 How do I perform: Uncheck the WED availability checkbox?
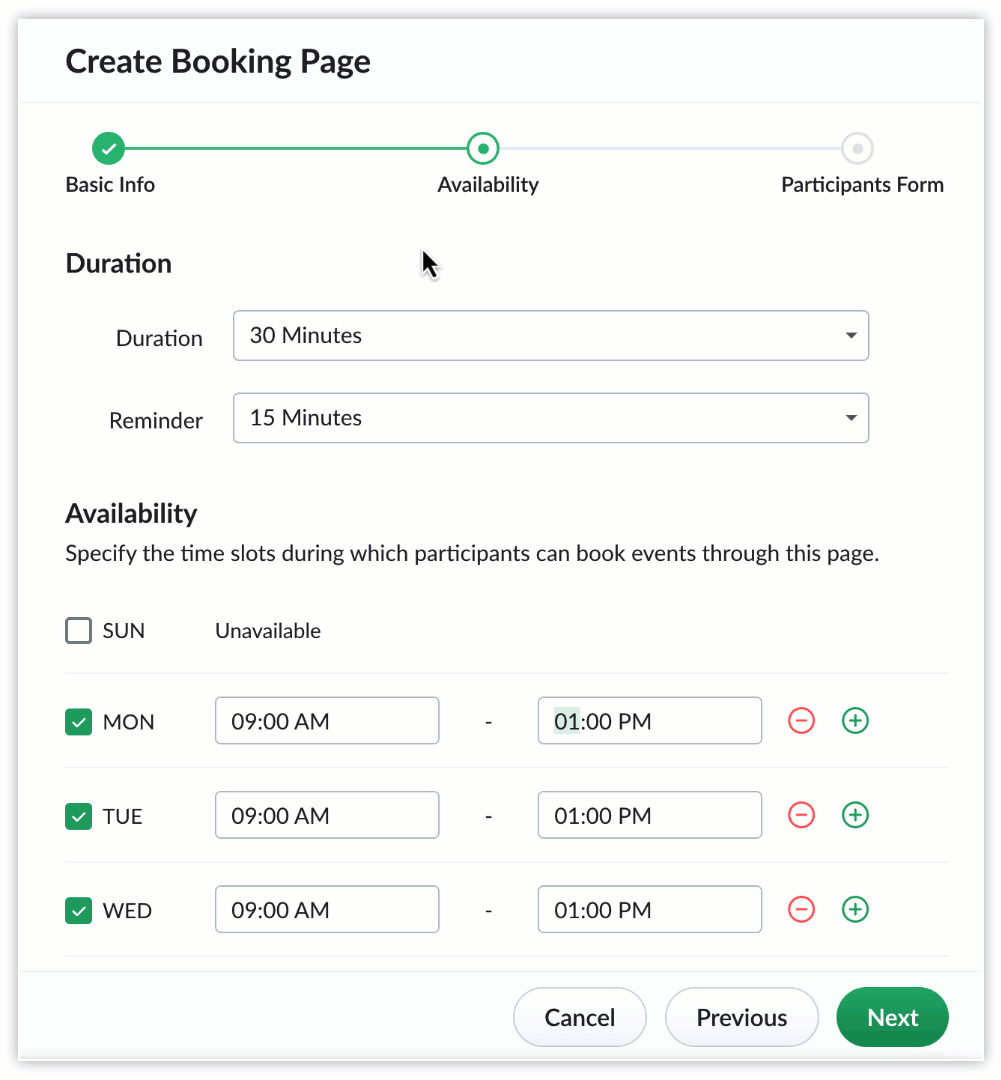[79, 911]
